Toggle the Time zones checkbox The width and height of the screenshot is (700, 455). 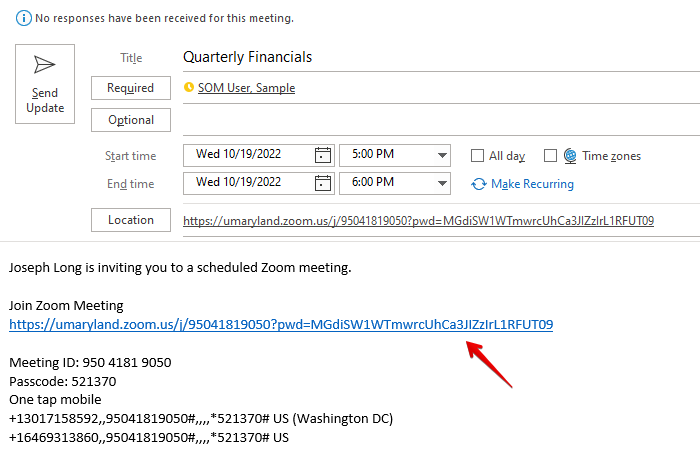pyautogui.click(x=549, y=156)
